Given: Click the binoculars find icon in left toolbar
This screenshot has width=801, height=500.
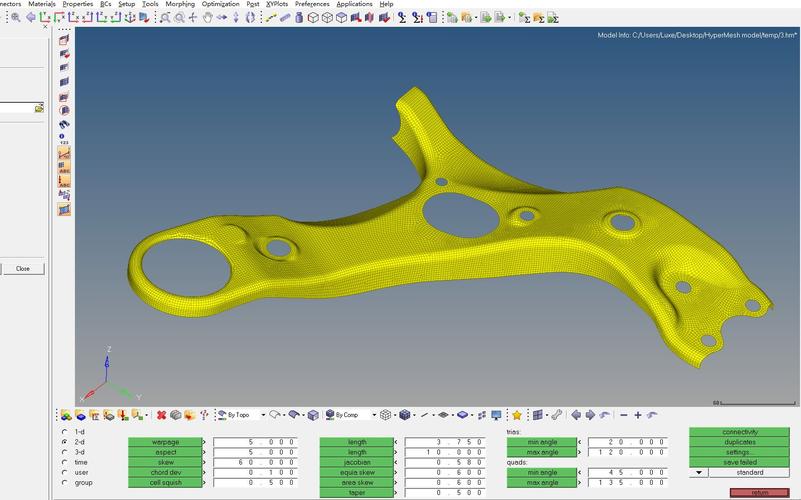Looking at the screenshot, I should pos(64,124).
